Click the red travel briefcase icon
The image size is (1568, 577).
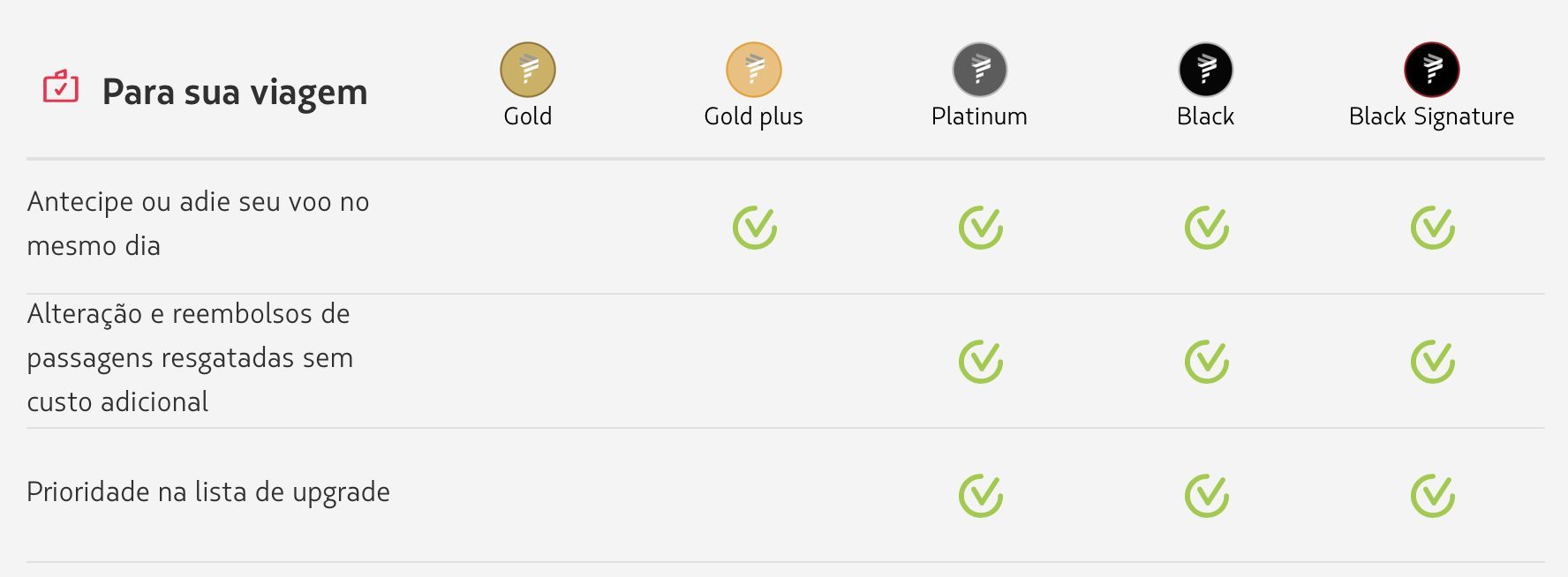(61, 86)
